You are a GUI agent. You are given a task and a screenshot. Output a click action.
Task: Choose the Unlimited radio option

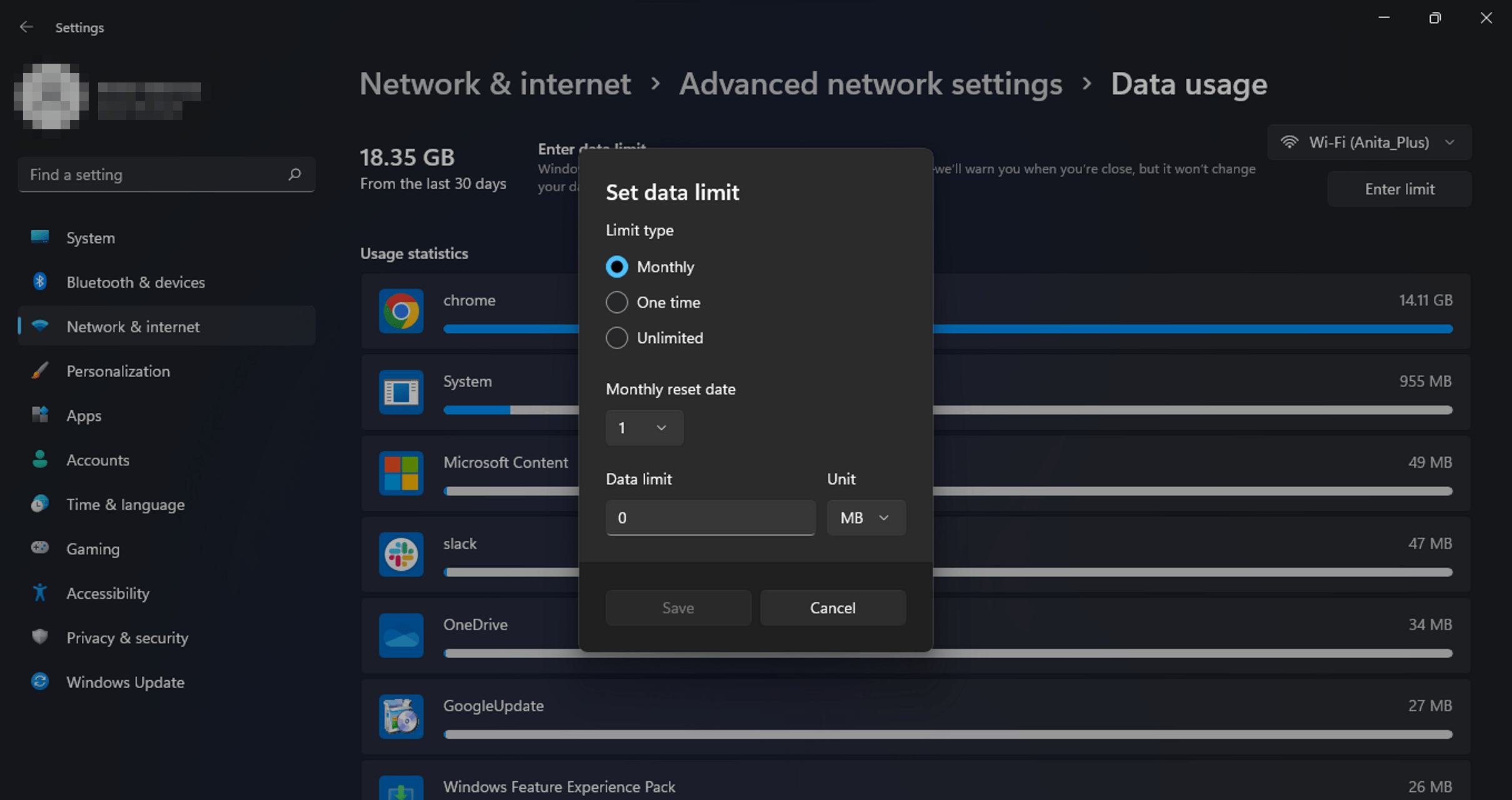[617, 338]
